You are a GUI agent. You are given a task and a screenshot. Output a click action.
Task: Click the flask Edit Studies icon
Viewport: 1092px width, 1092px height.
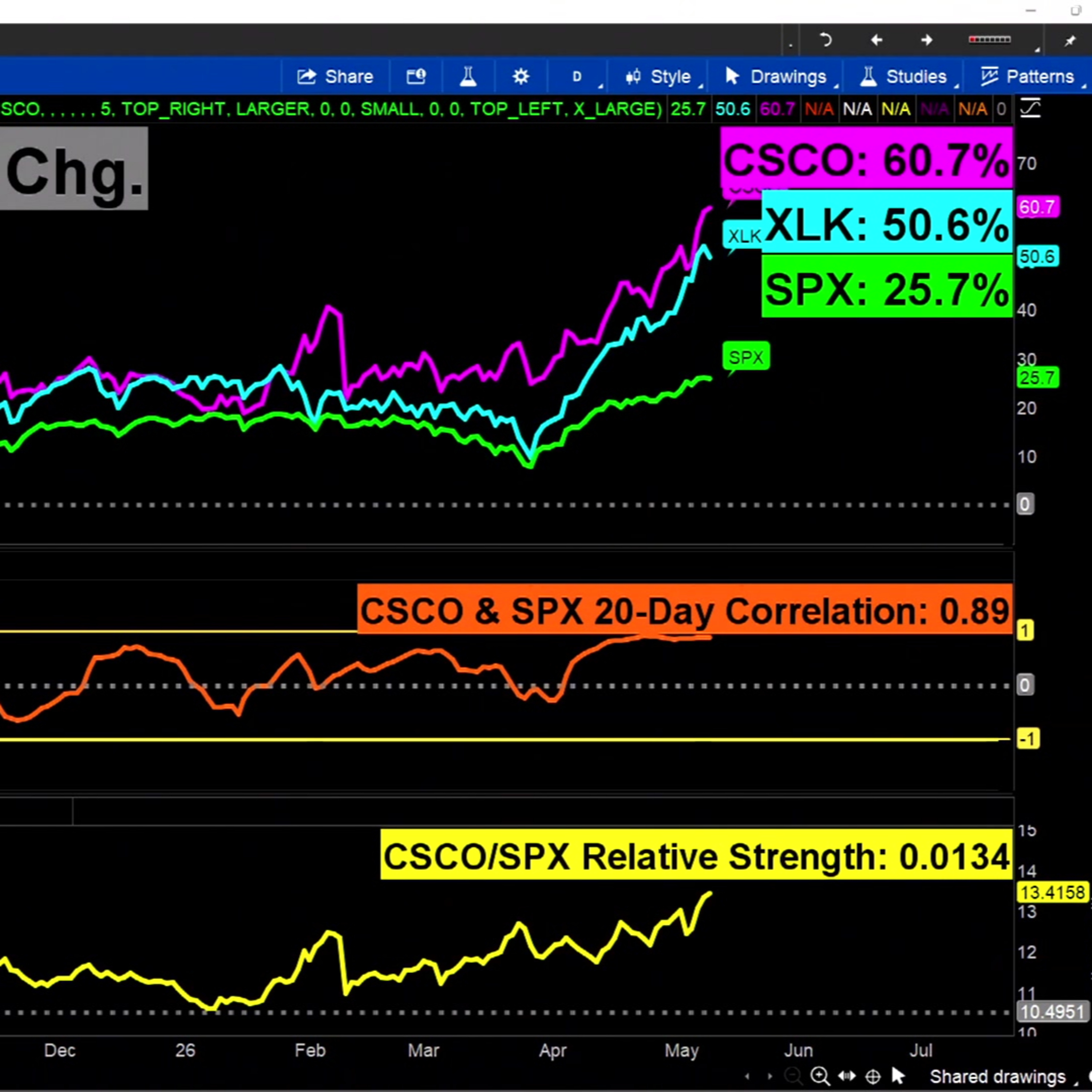tap(468, 76)
